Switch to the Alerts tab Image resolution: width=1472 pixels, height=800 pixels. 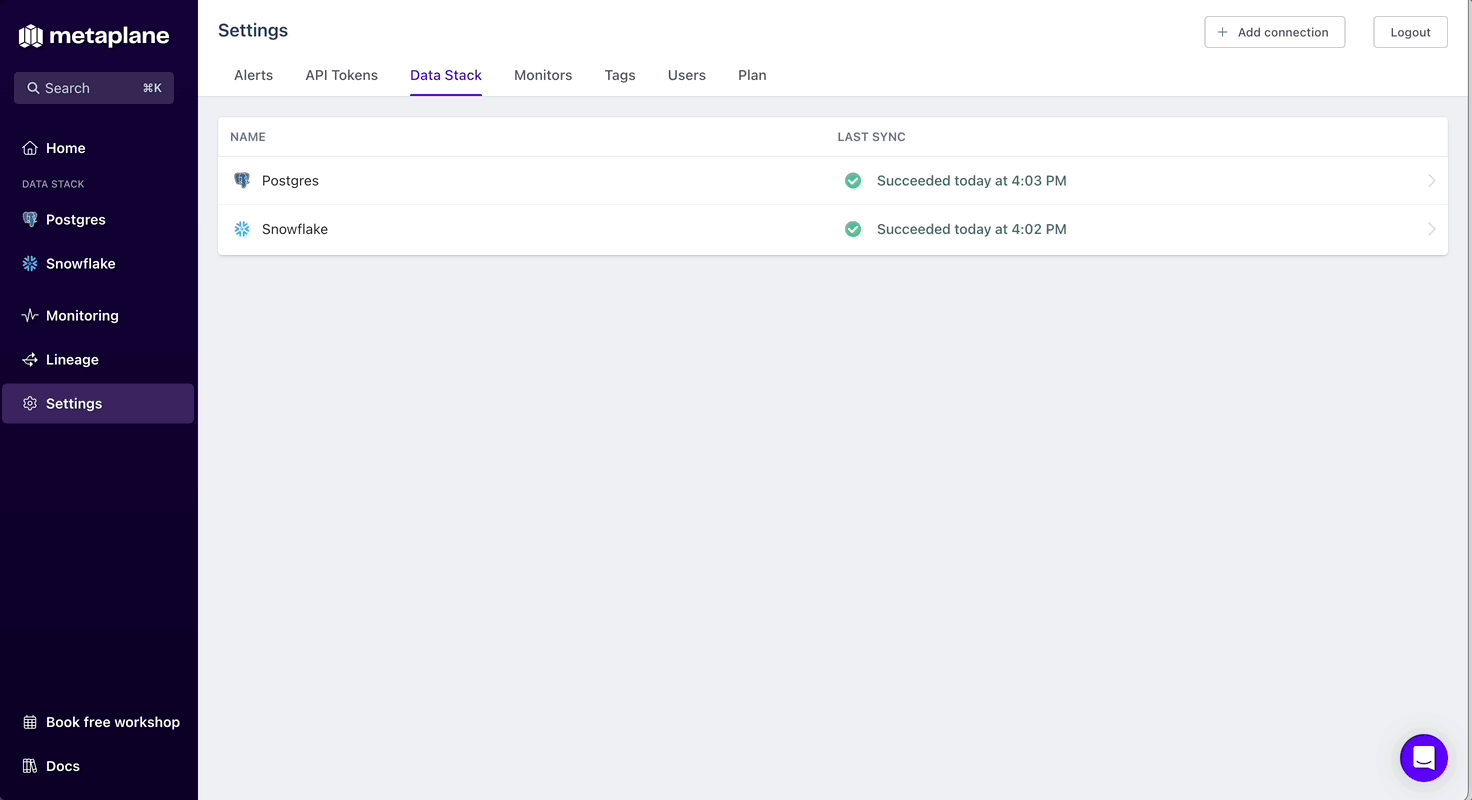click(x=253, y=75)
